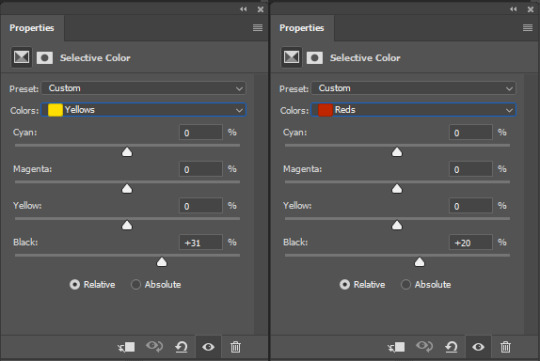The width and height of the screenshot is (540, 361).
Task: Click Magenta label in Reds panel
Action: 303,169
